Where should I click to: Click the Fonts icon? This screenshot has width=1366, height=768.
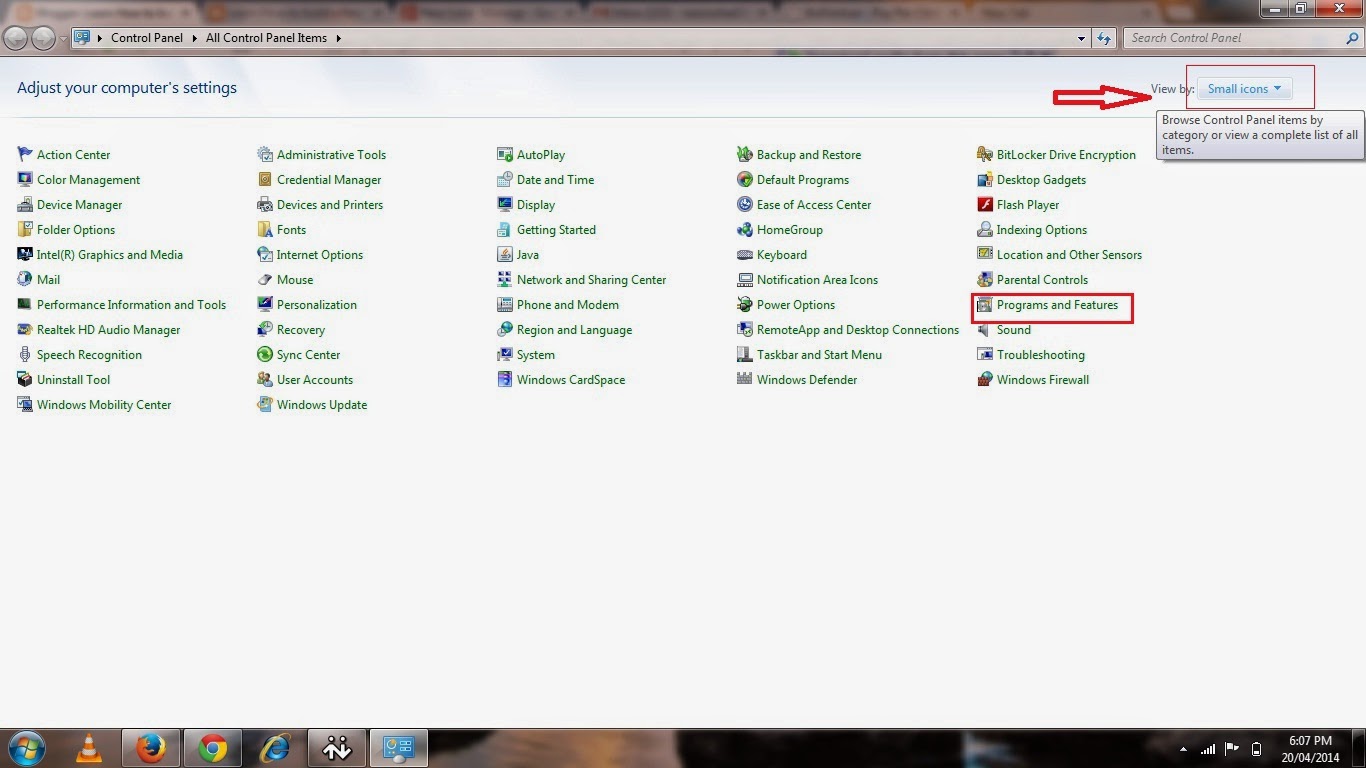click(x=265, y=229)
